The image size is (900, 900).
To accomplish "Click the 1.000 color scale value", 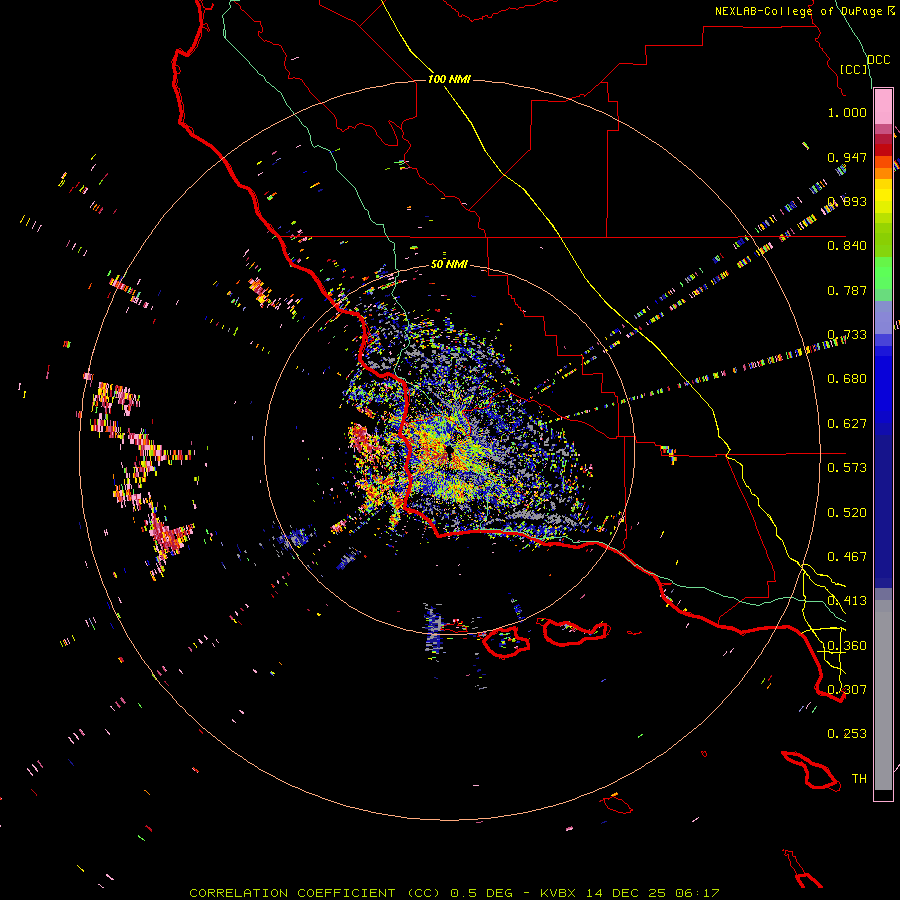I will coord(847,112).
